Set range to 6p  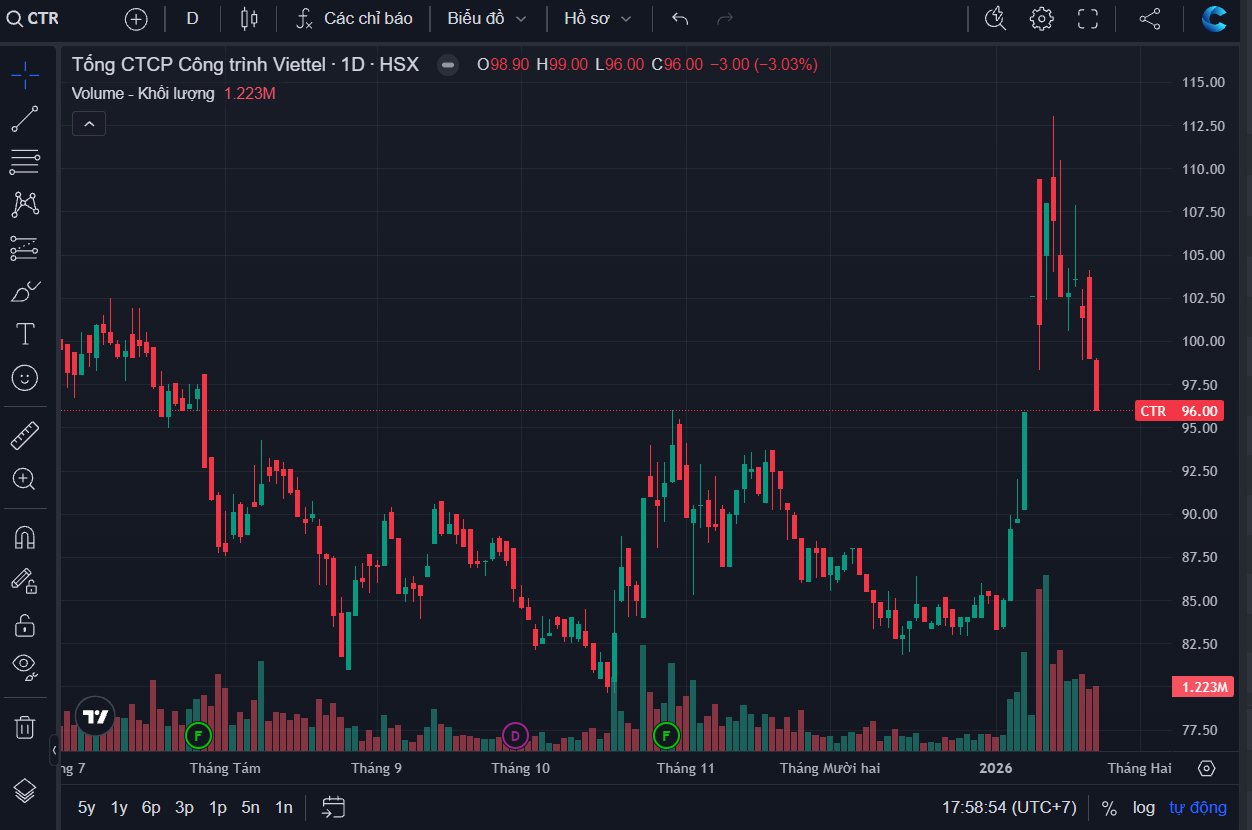coord(151,807)
